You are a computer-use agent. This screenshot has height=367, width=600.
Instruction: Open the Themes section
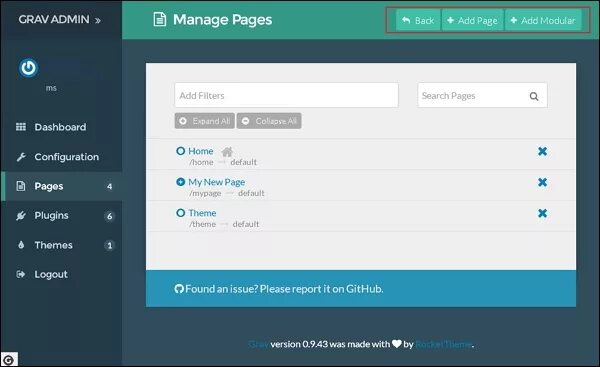coord(54,245)
